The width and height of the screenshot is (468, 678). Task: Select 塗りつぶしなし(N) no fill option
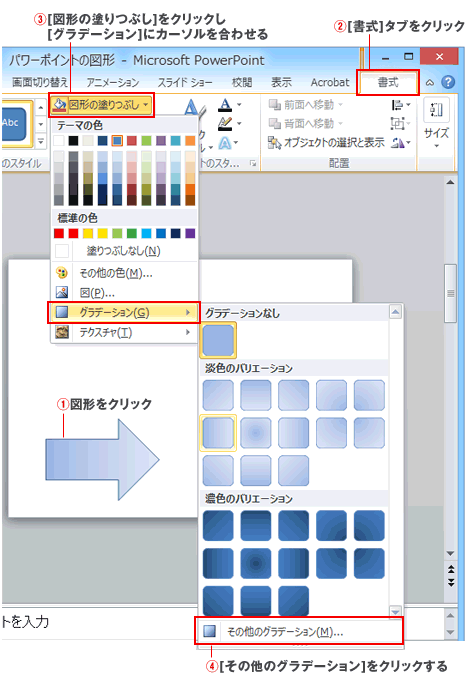click(x=125, y=251)
